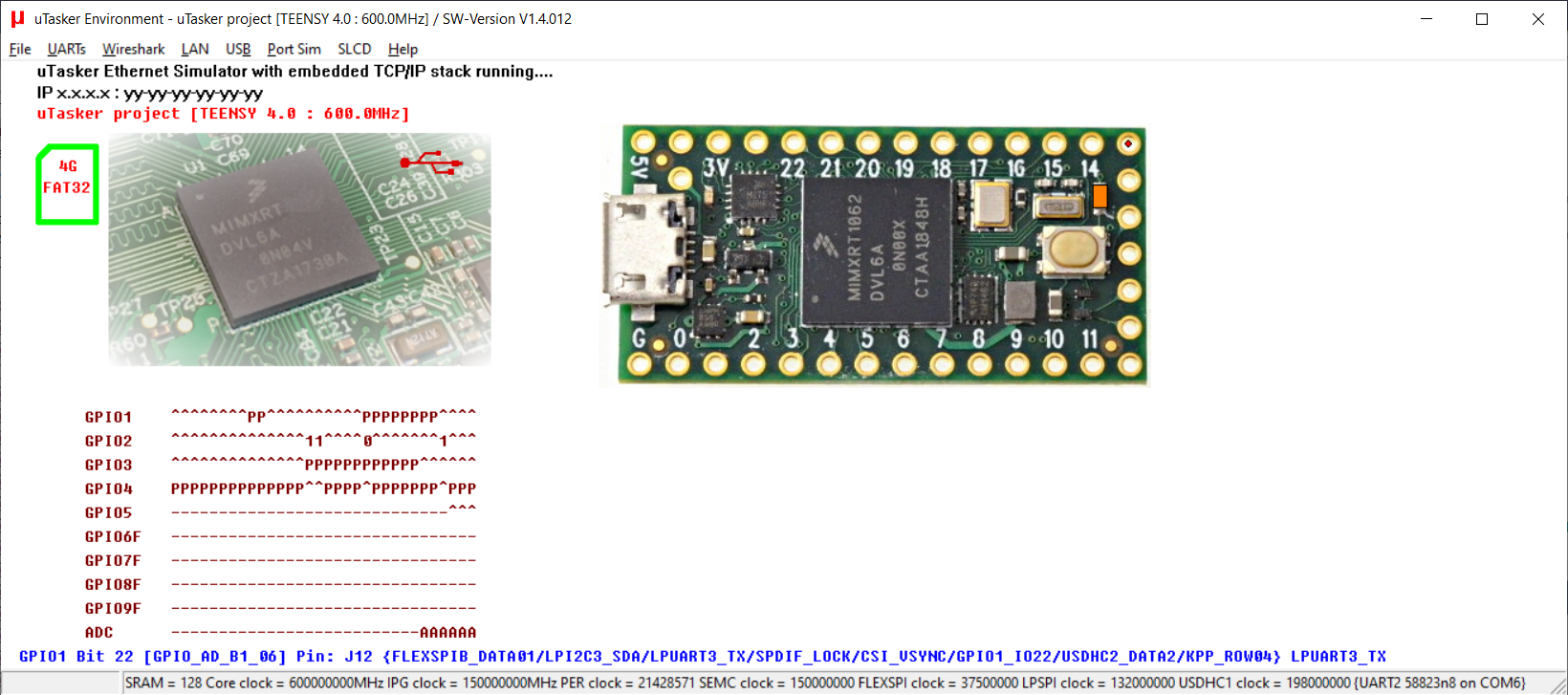Toggle pin 0 pad on bottom row
This screenshot has width=1568, height=695.
click(677, 364)
